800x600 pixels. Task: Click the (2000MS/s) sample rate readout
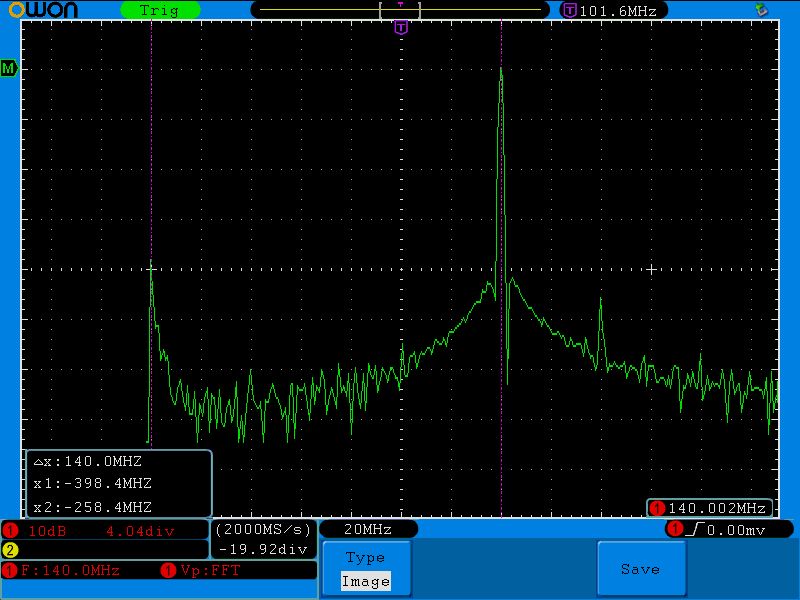[263, 530]
